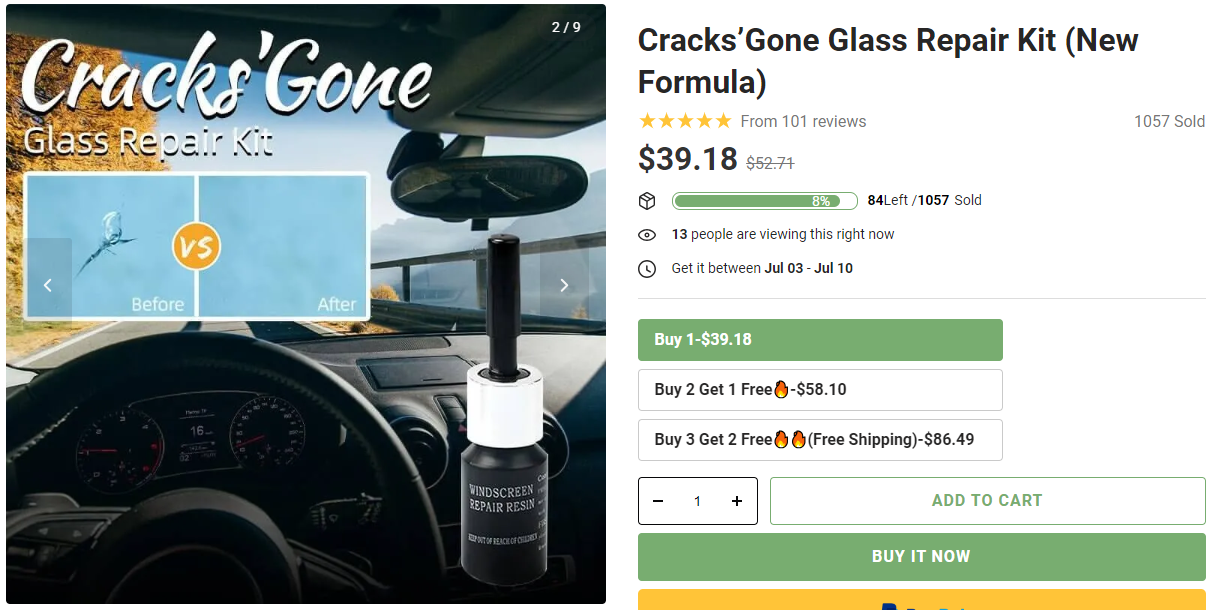1210x610 pixels.
Task: Click the five-star rating icons
Action: [x=685, y=121]
